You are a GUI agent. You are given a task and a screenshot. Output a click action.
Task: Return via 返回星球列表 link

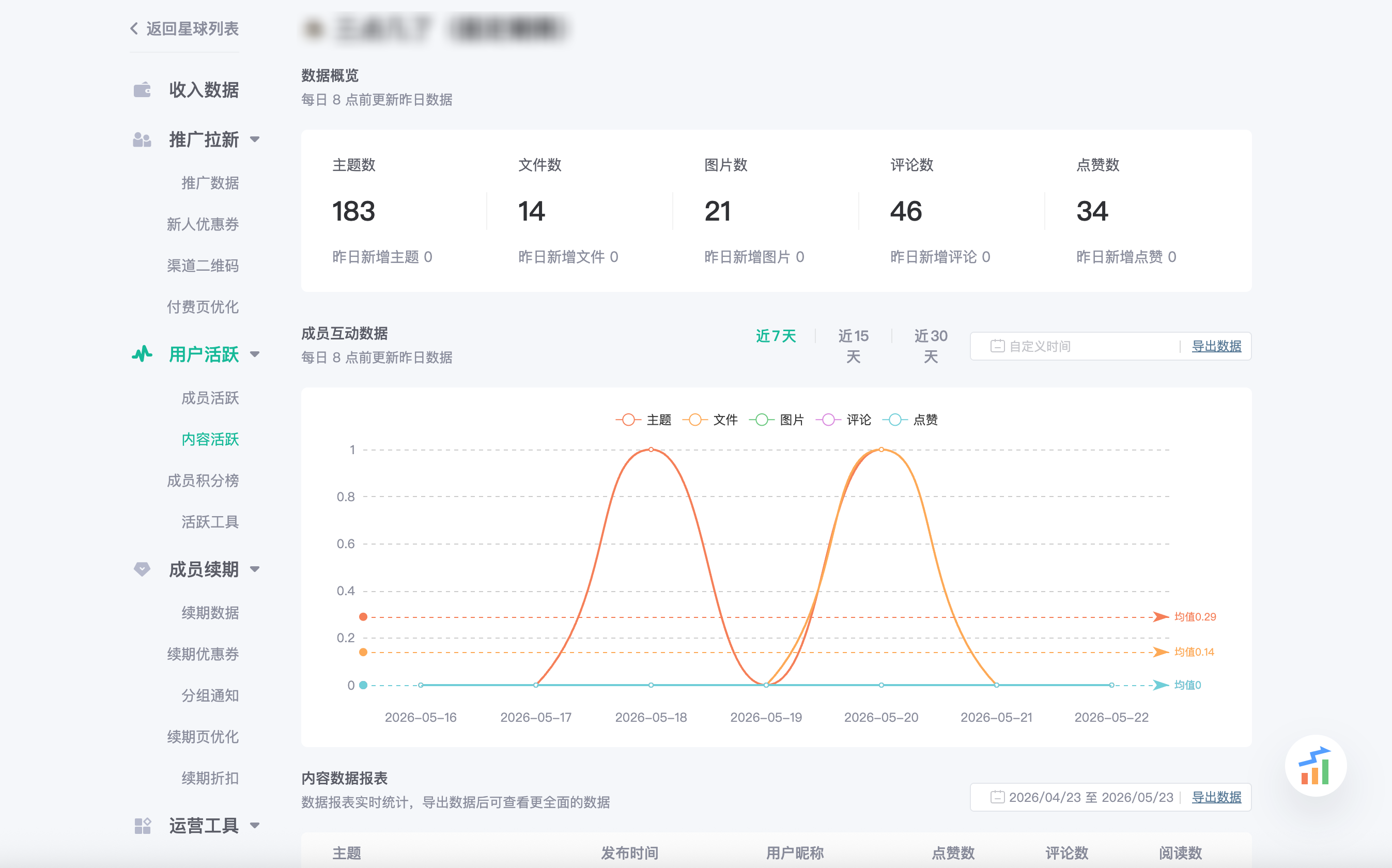pos(192,29)
